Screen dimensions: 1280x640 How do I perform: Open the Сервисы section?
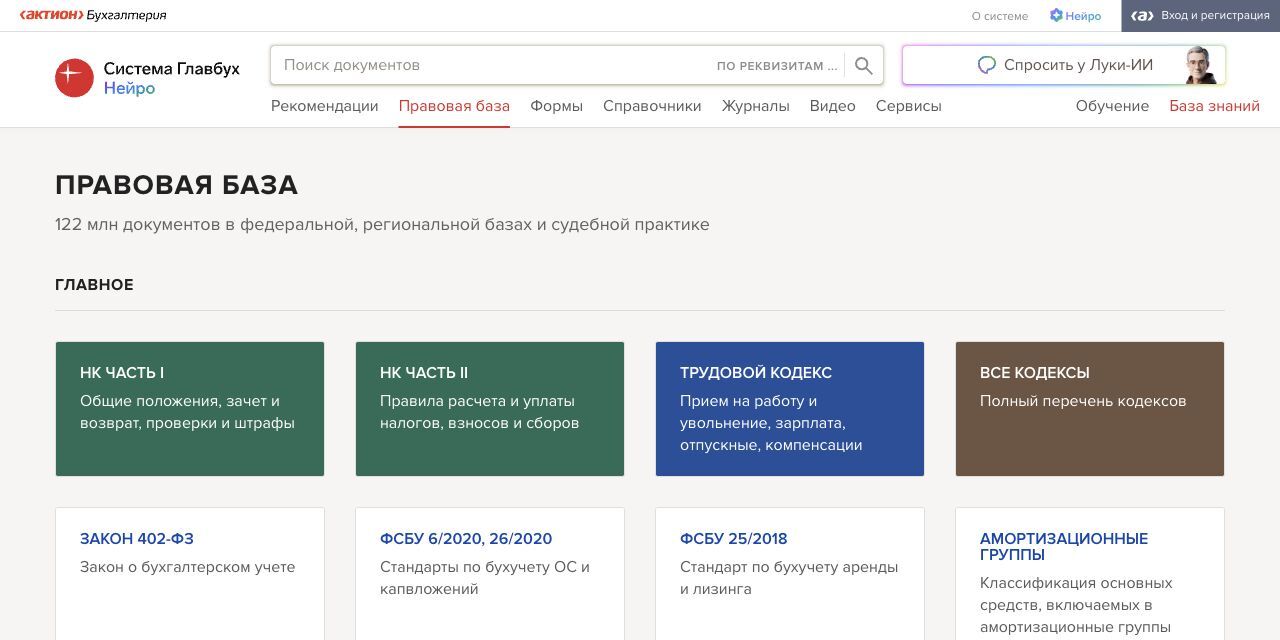909,106
